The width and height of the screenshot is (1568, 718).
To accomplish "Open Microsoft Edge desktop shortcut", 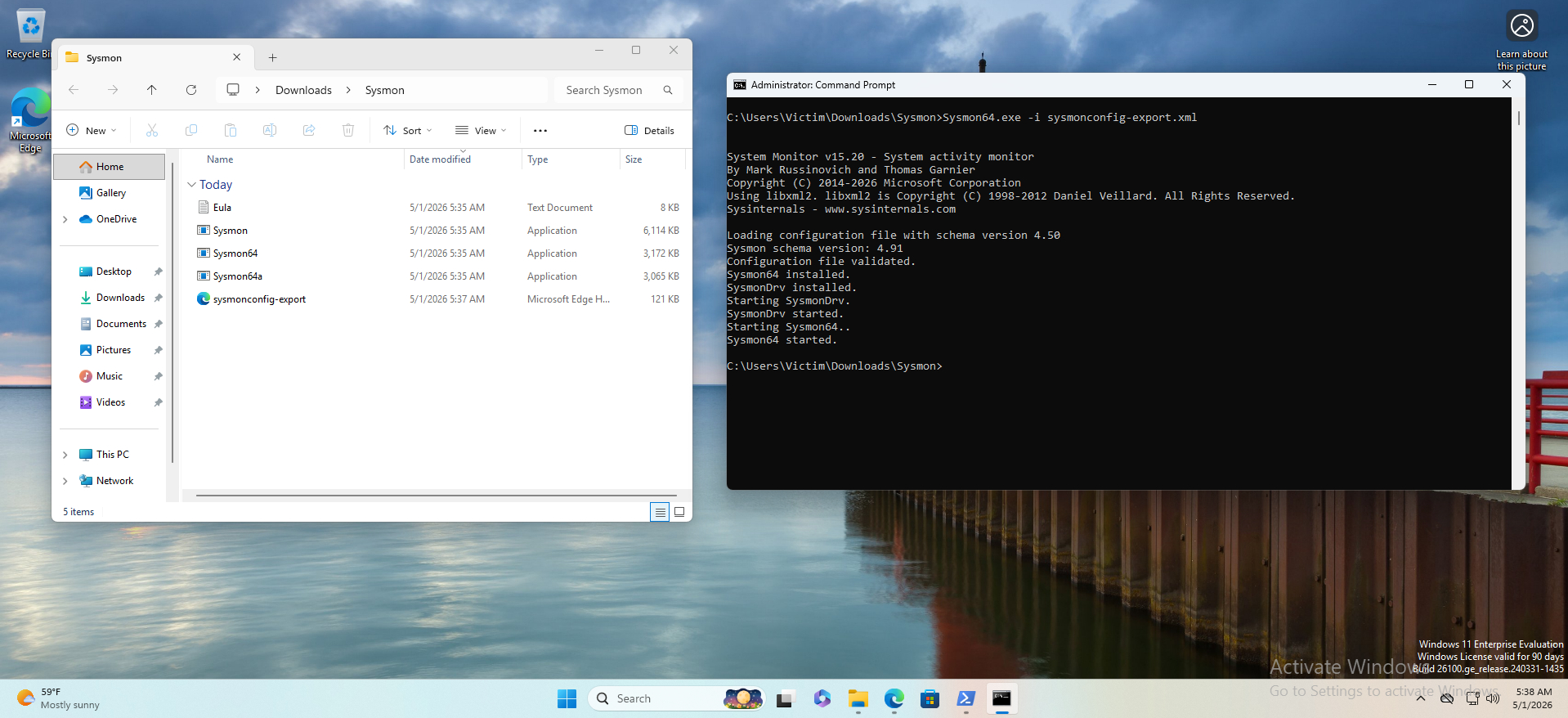I will coord(30,120).
